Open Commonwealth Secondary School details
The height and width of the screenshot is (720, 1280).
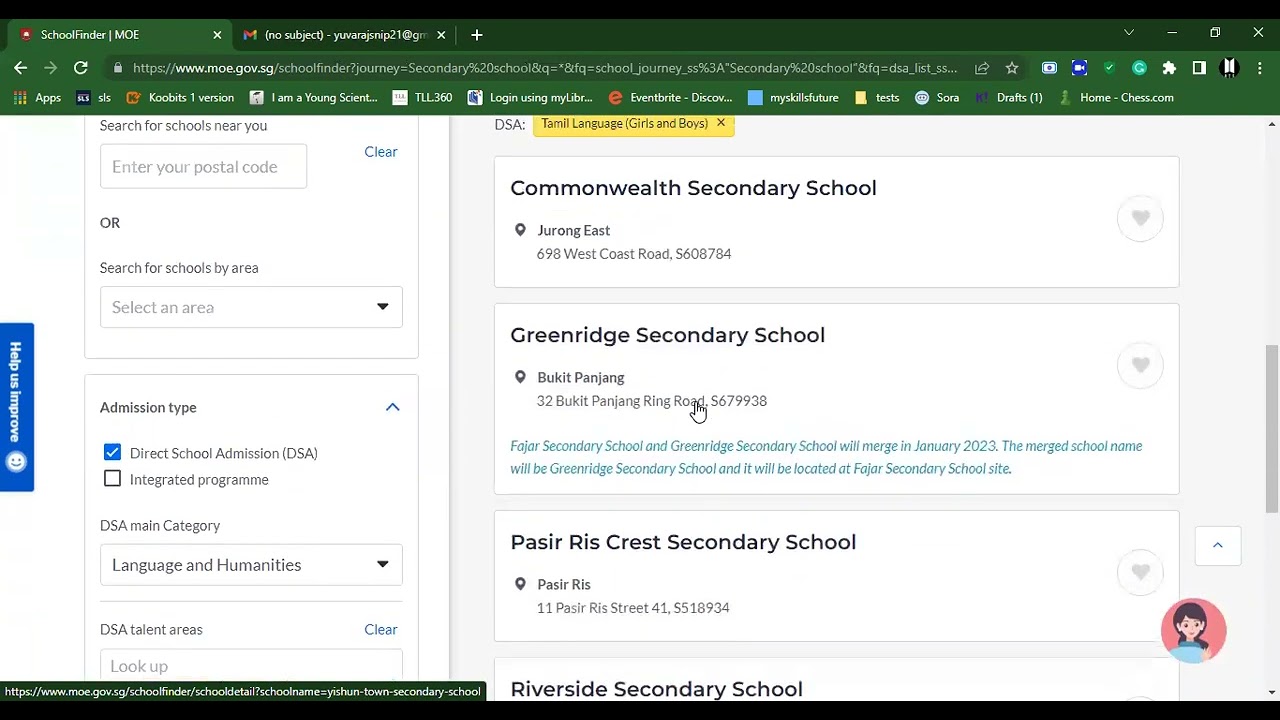coord(693,188)
